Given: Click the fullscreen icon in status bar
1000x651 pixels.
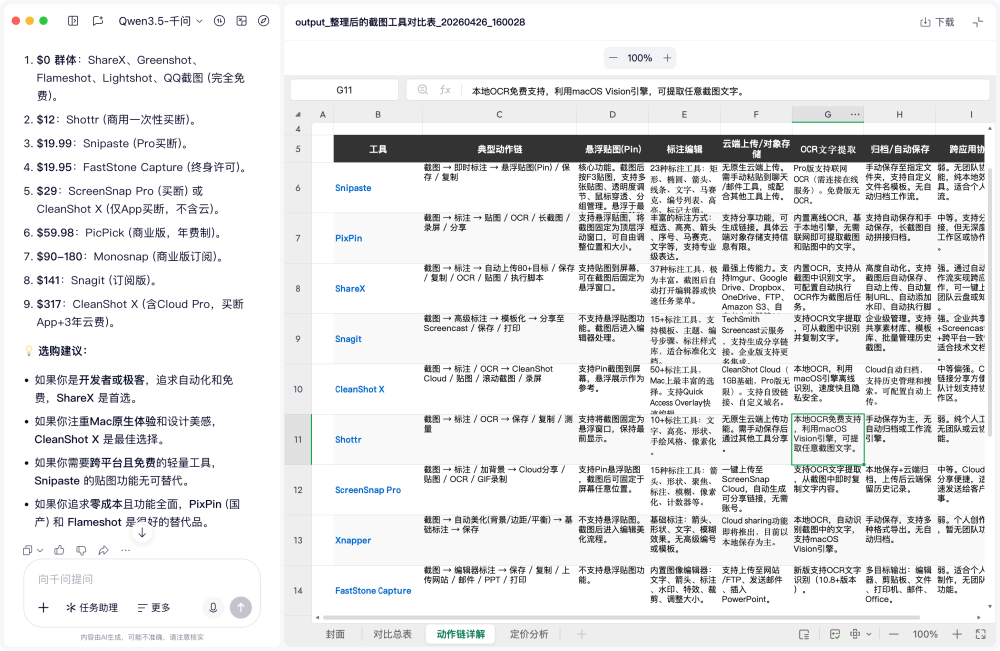Looking at the screenshot, I should point(981,634).
